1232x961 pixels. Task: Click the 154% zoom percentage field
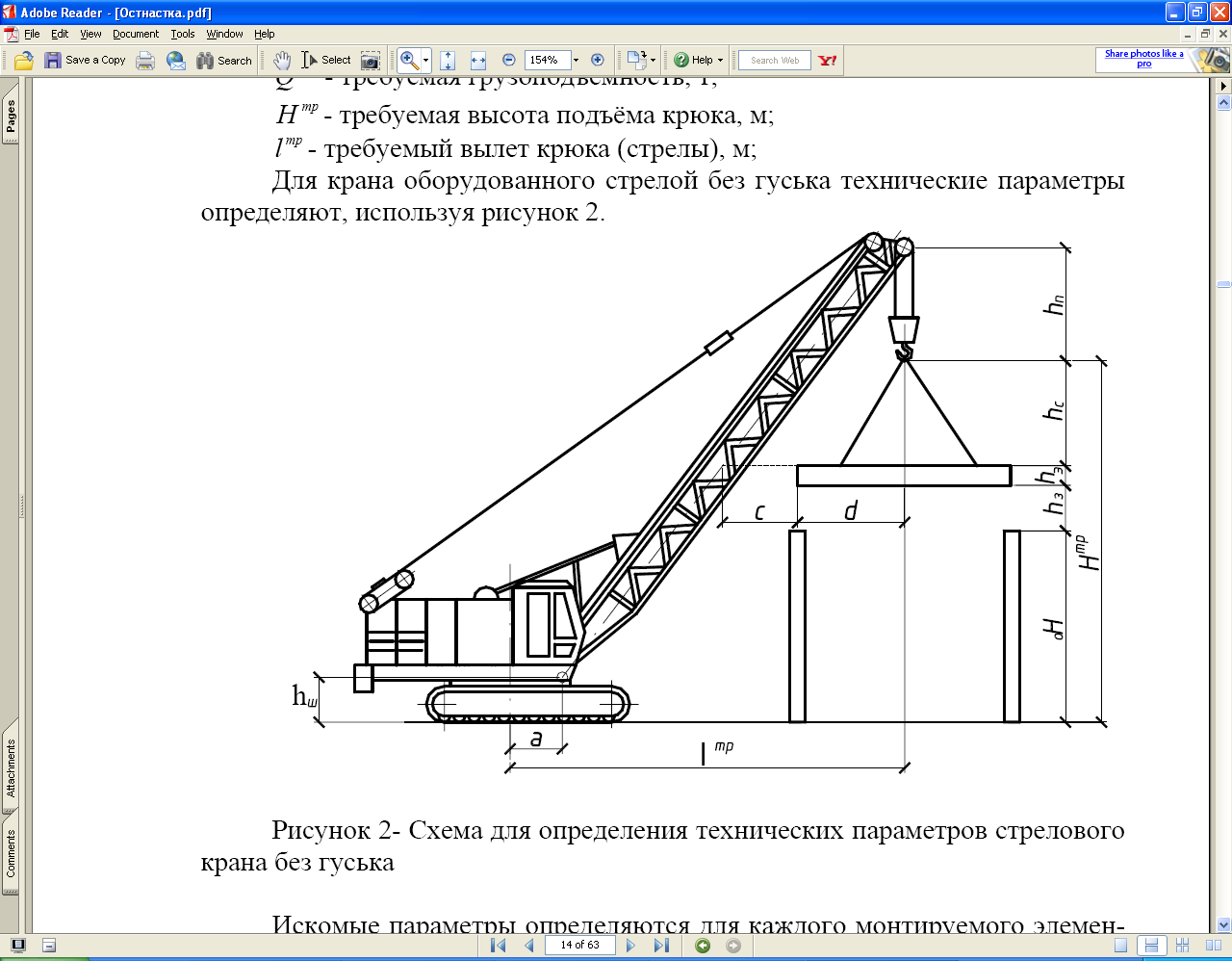pyautogui.click(x=546, y=60)
